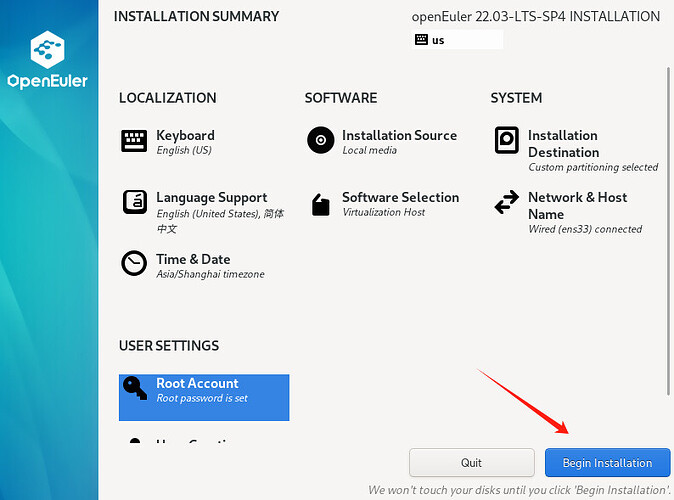This screenshot has height=500, width=674.
Task: Open Installation Destination settings
Action: [x=576, y=150]
